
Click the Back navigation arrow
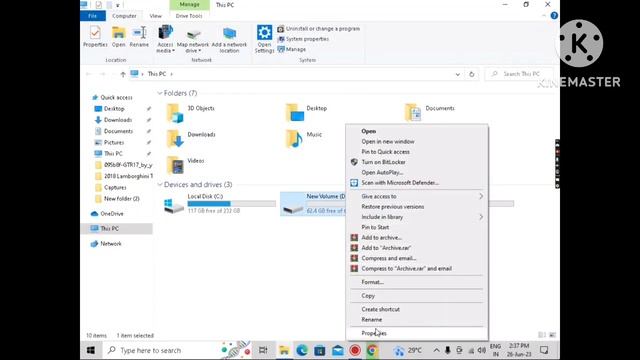click(89, 74)
